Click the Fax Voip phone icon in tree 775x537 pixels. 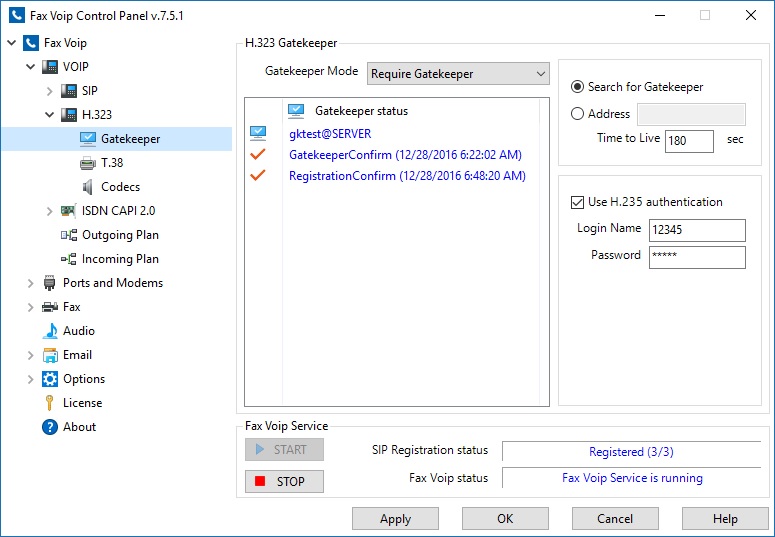coord(31,43)
